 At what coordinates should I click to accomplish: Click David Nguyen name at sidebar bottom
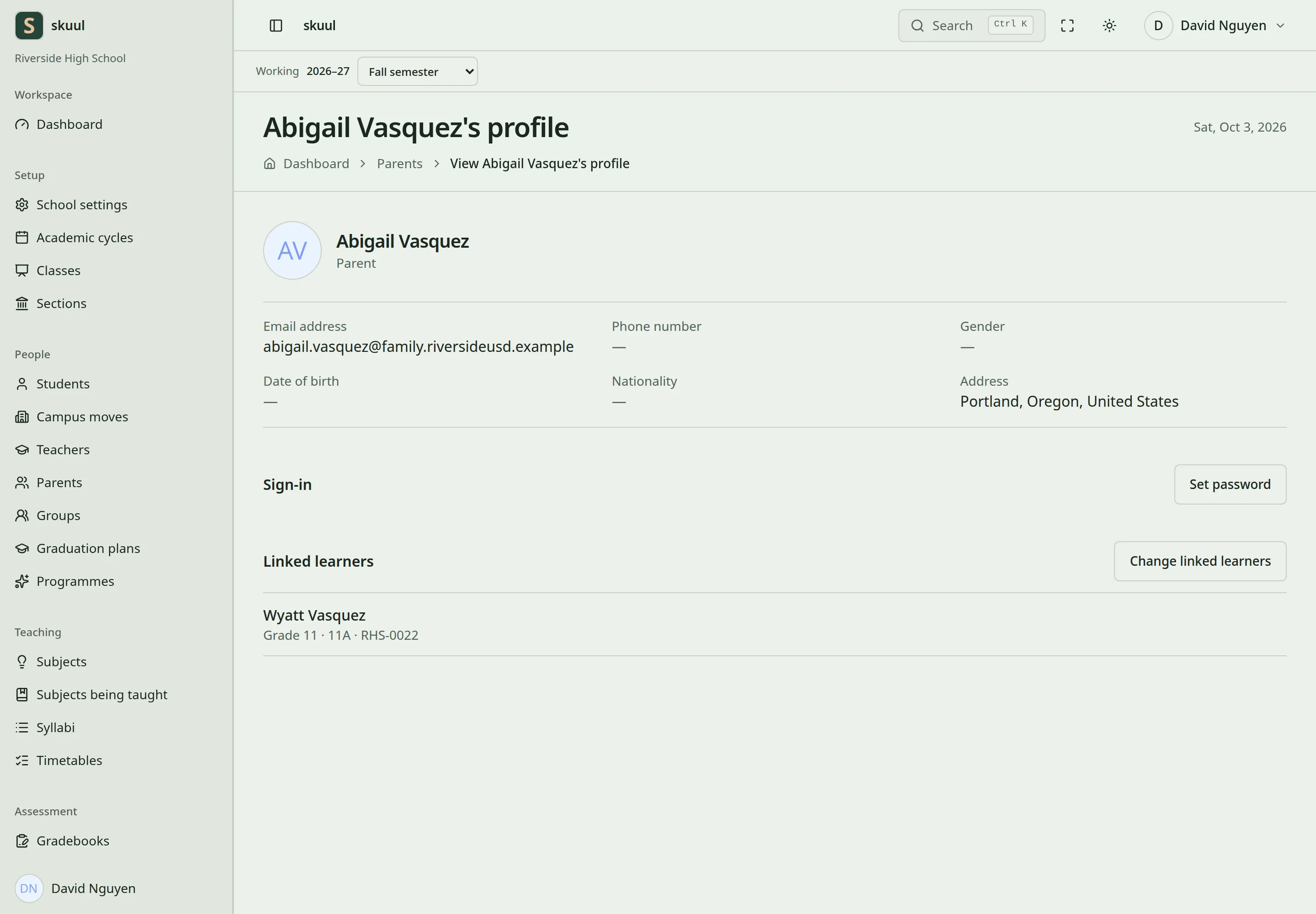pos(93,888)
